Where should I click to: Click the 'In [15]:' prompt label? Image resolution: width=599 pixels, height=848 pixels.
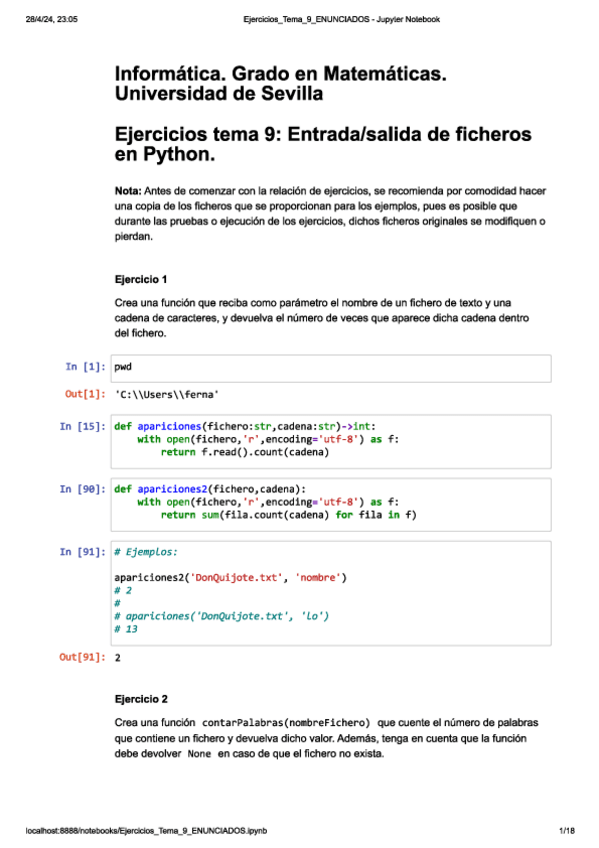coord(83,426)
